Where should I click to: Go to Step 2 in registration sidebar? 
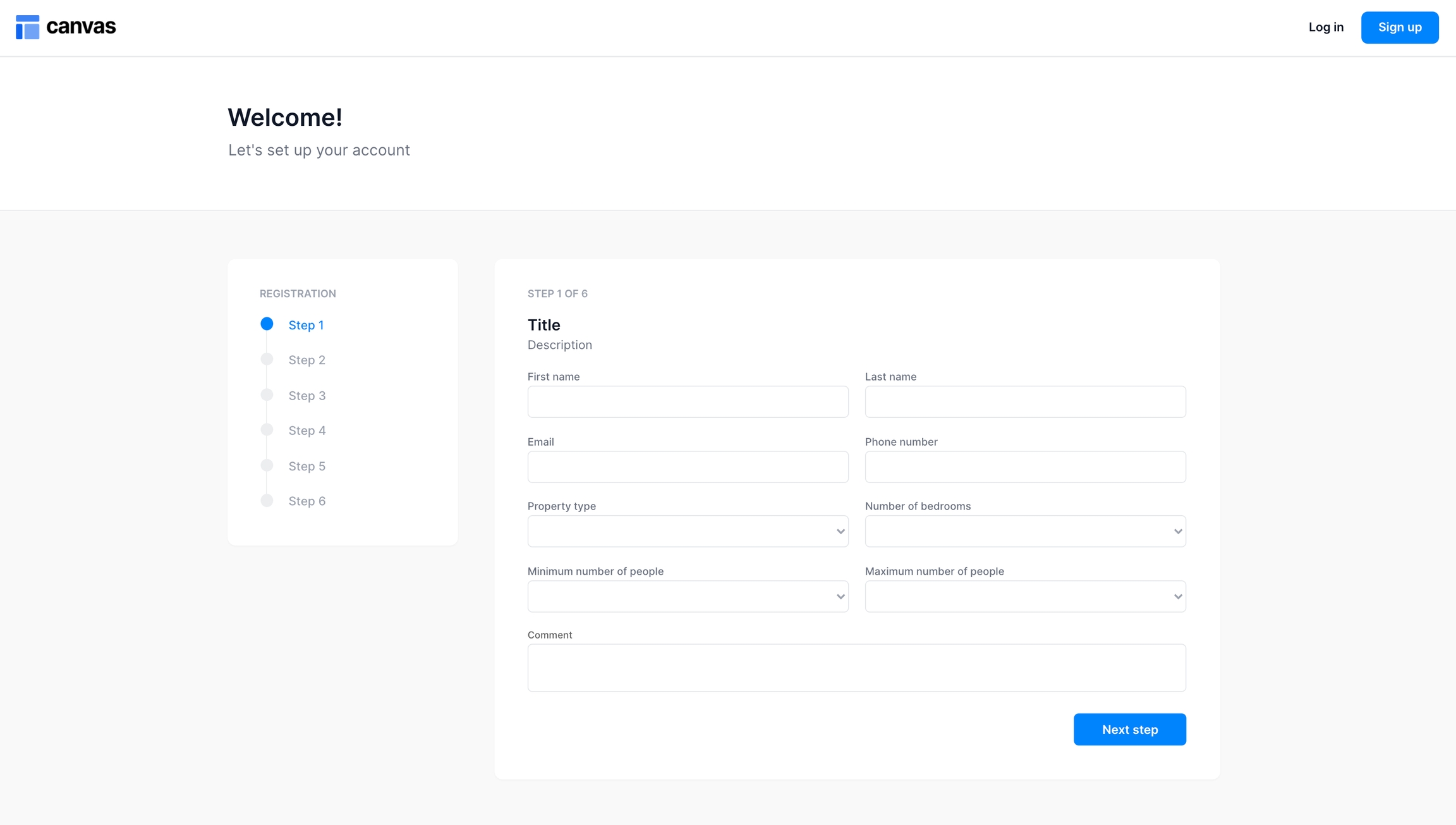coord(306,360)
